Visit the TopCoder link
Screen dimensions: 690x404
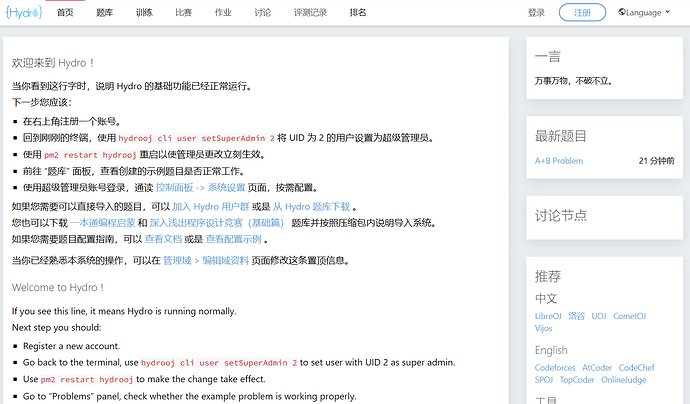click(577, 380)
